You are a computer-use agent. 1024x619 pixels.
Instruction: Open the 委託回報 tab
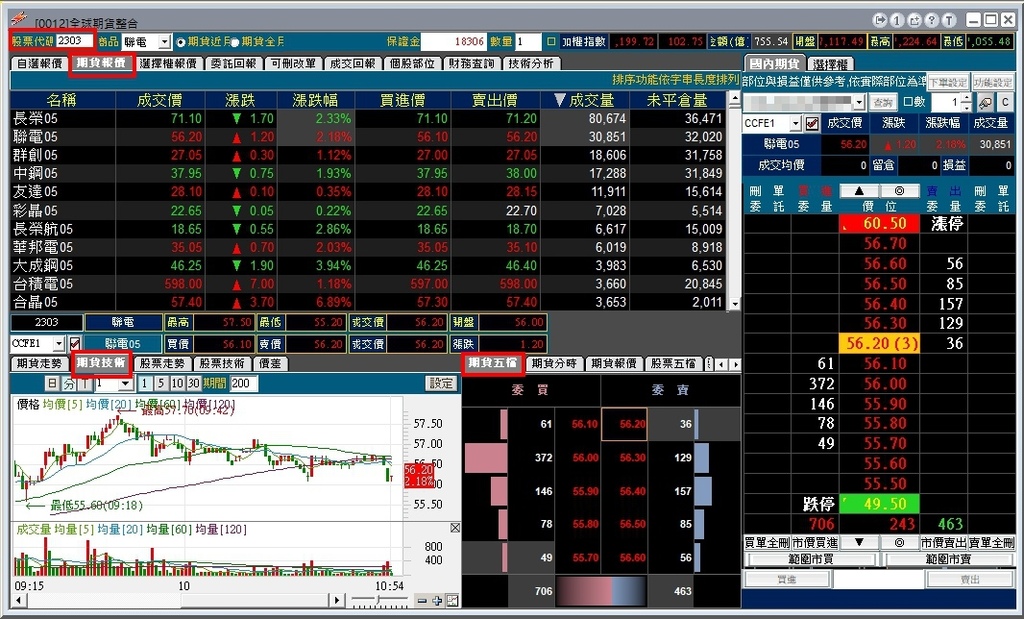234,63
